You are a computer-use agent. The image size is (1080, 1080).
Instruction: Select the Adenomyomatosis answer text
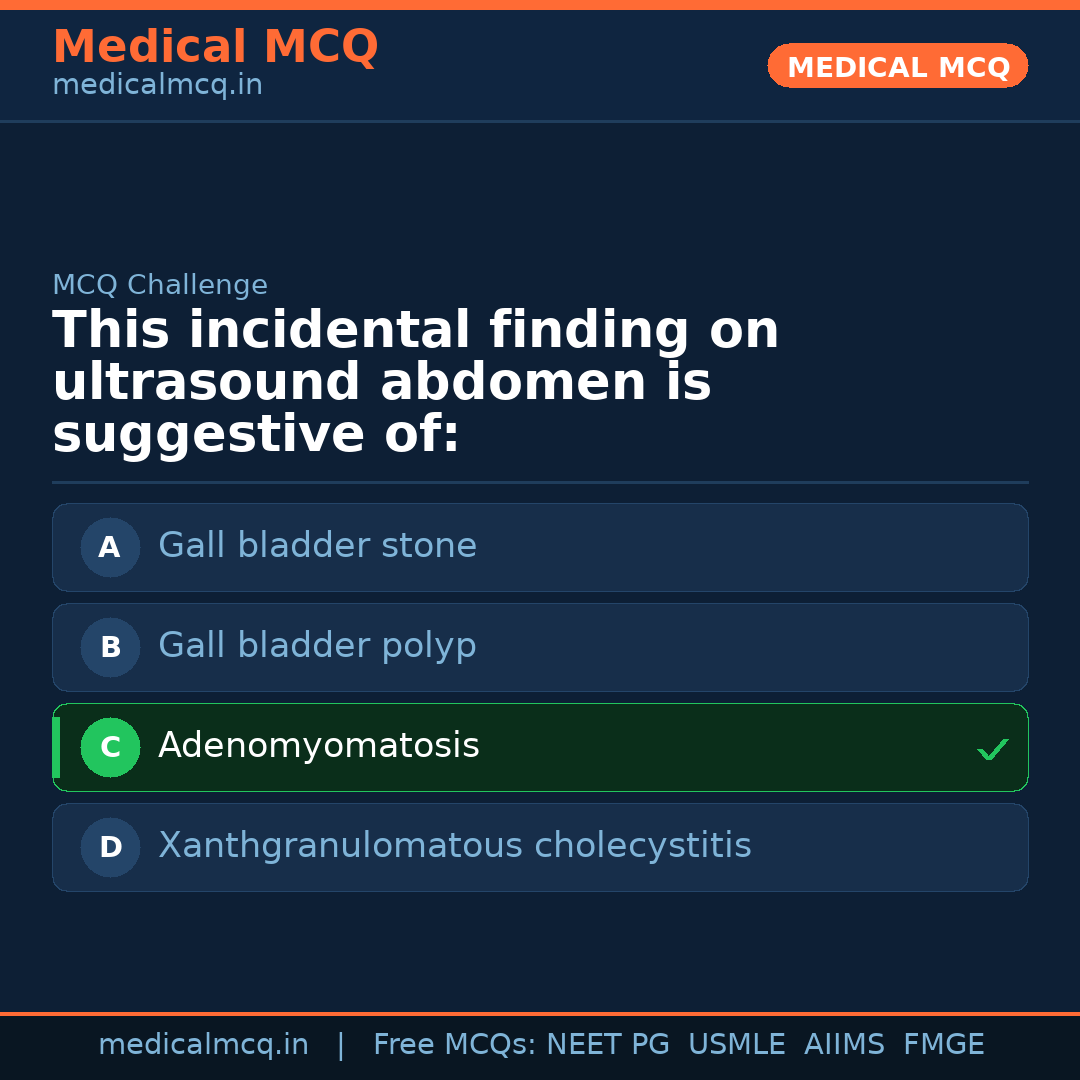pyautogui.click(x=318, y=746)
